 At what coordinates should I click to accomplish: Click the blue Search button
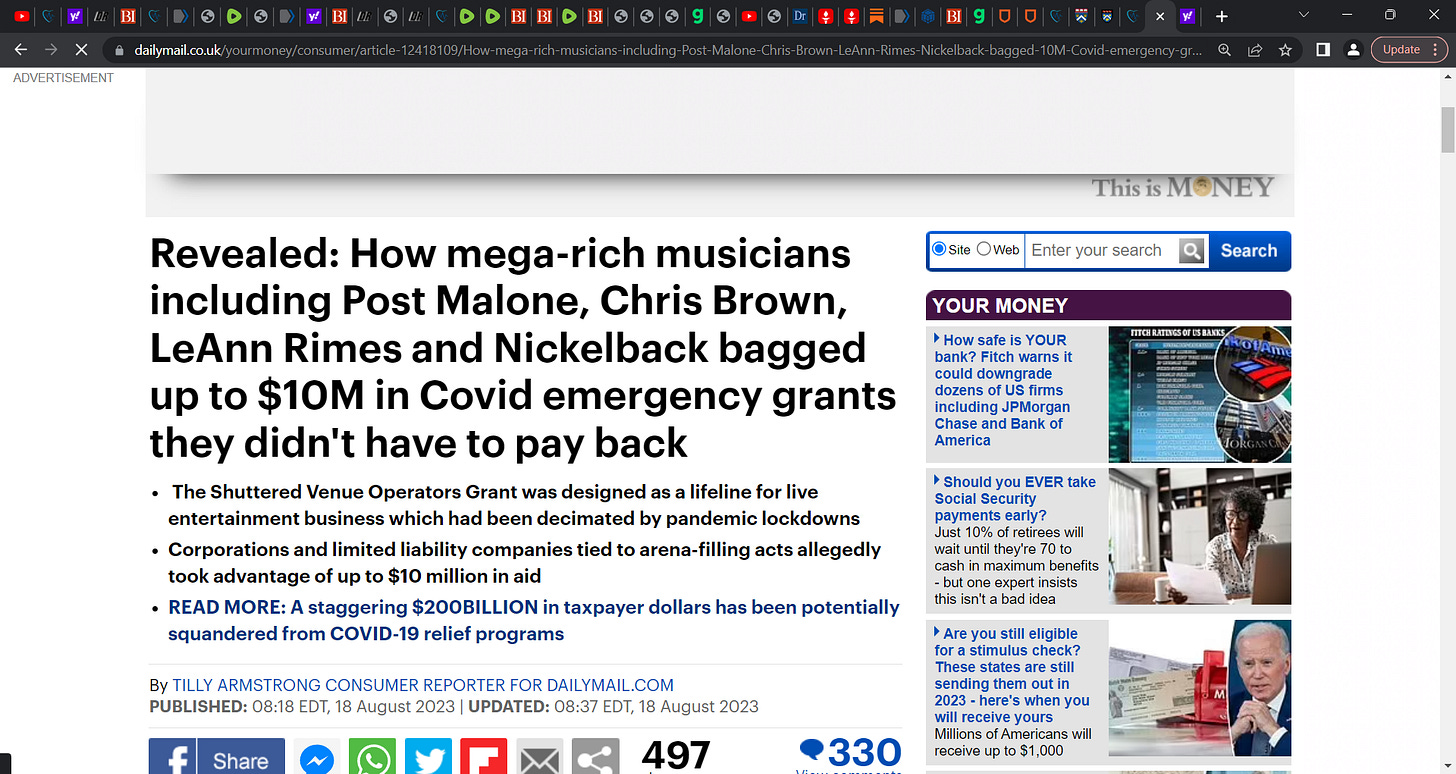(1249, 251)
